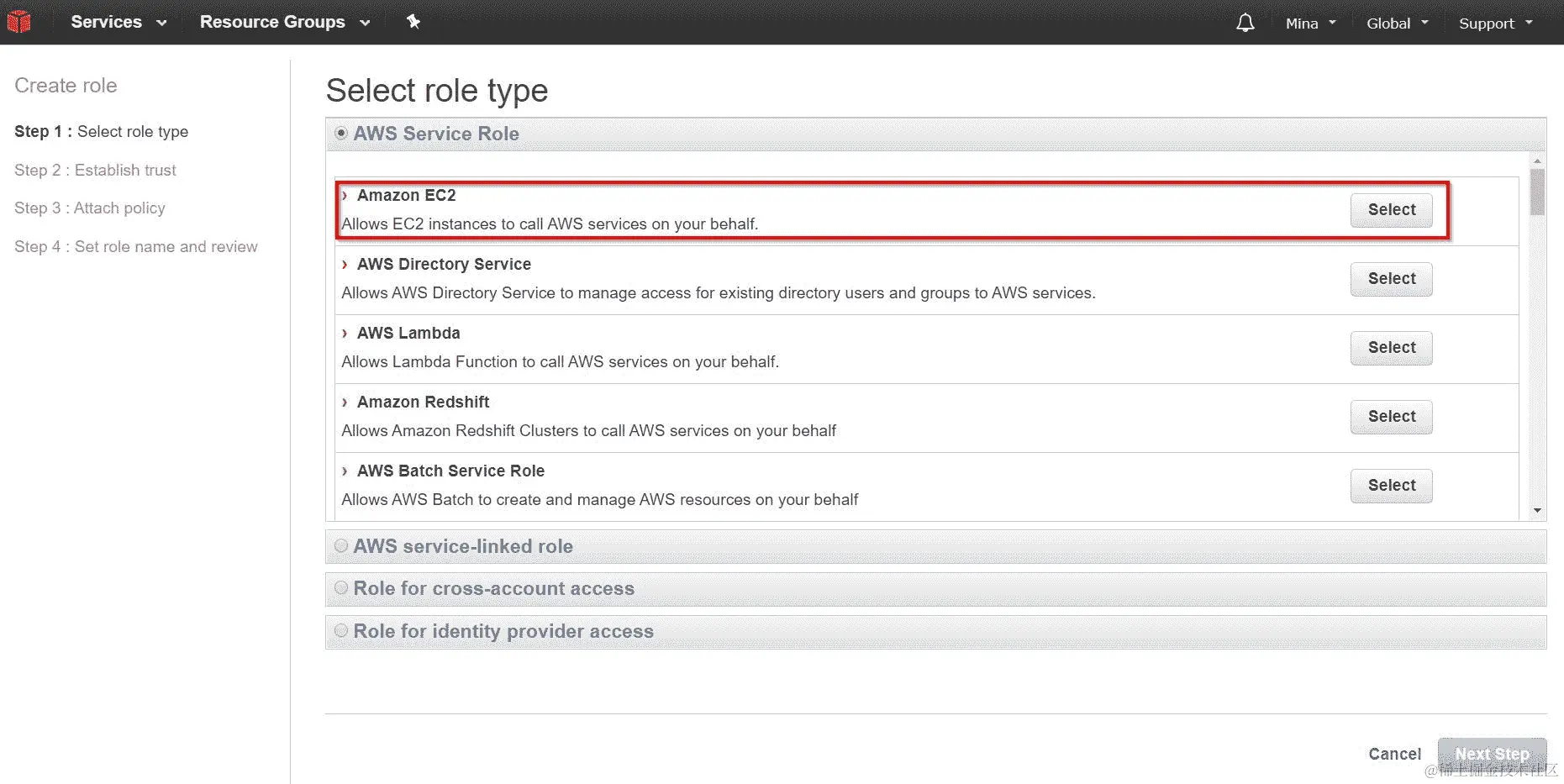This screenshot has height=784, width=1564.
Task: Click the 'AWS Lambda' service name
Action: (408, 333)
